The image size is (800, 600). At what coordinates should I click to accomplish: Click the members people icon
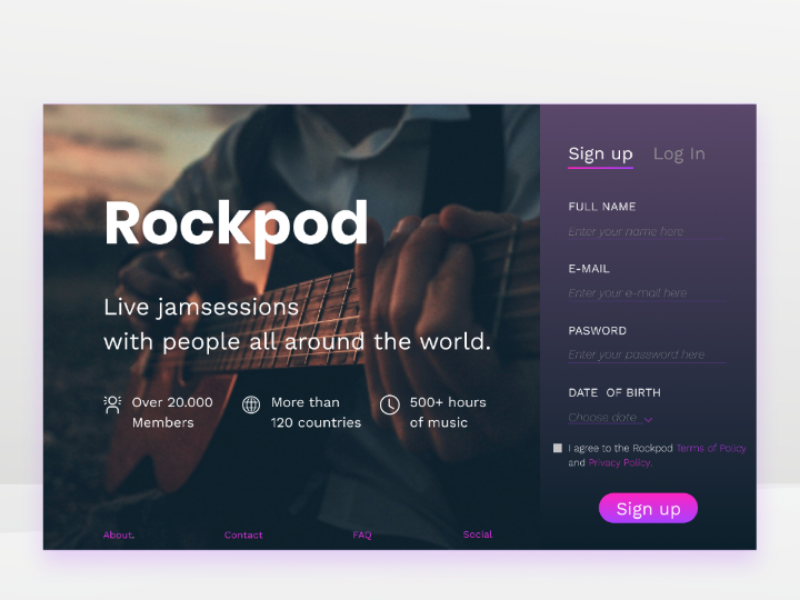(x=112, y=405)
